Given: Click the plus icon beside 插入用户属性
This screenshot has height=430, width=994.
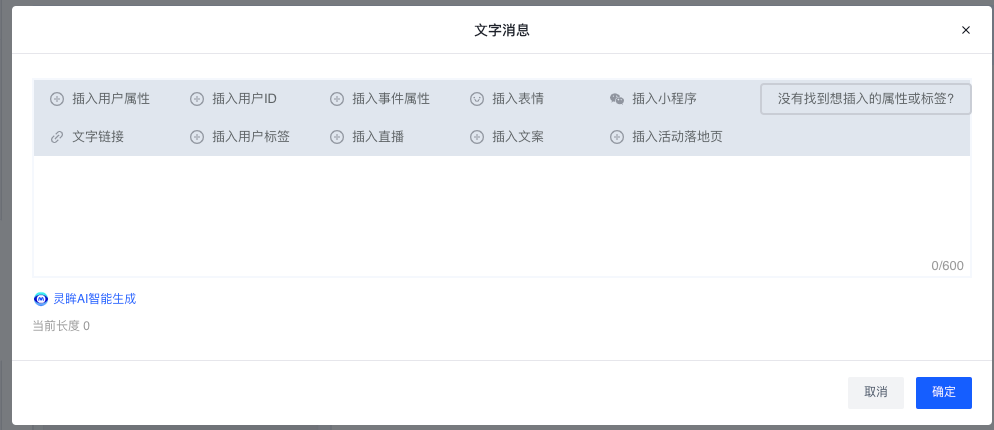Looking at the screenshot, I should [x=57, y=99].
